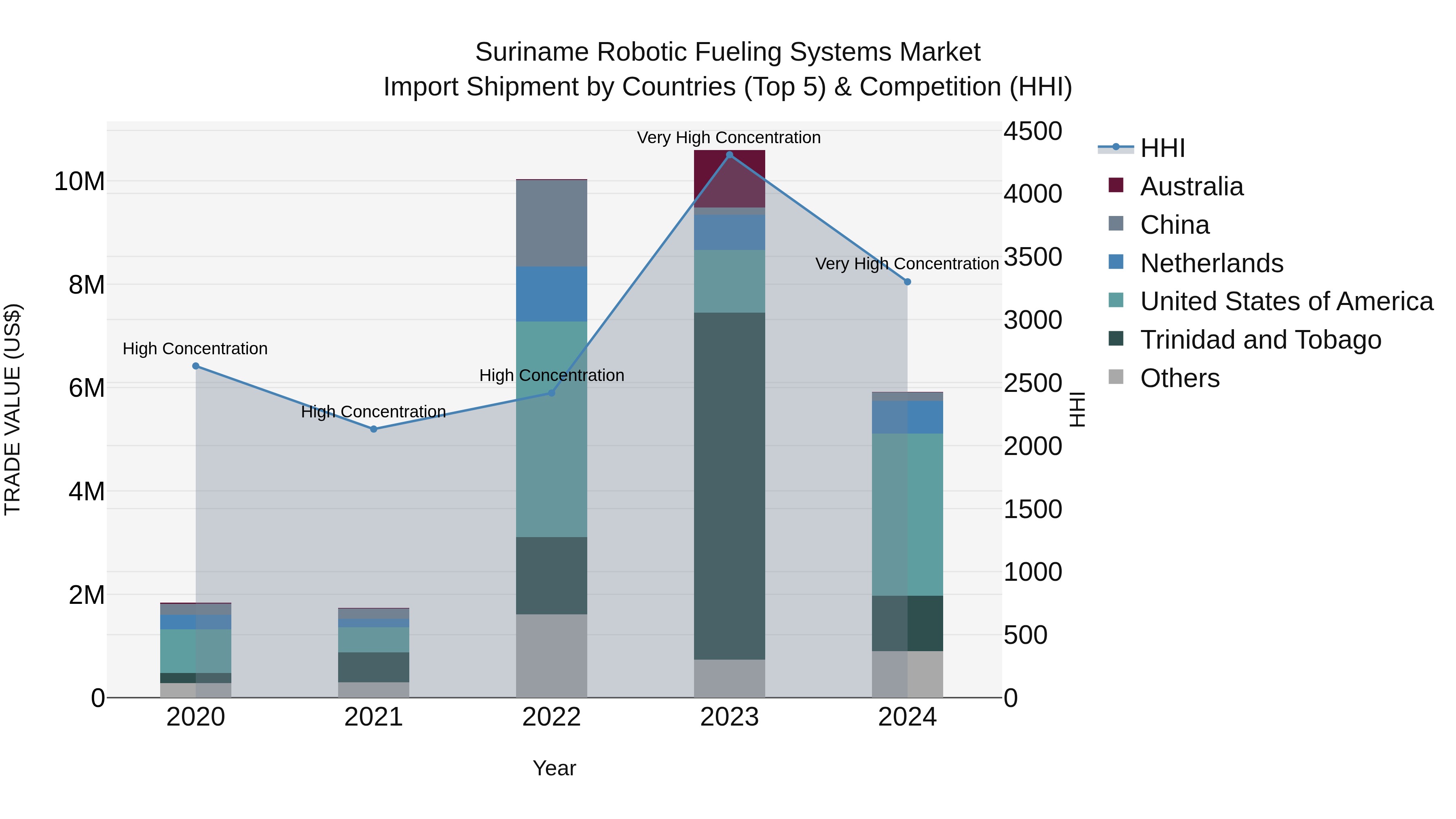Click the Year axis title
The width and height of the screenshot is (1456, 819).
pos(554,768)
